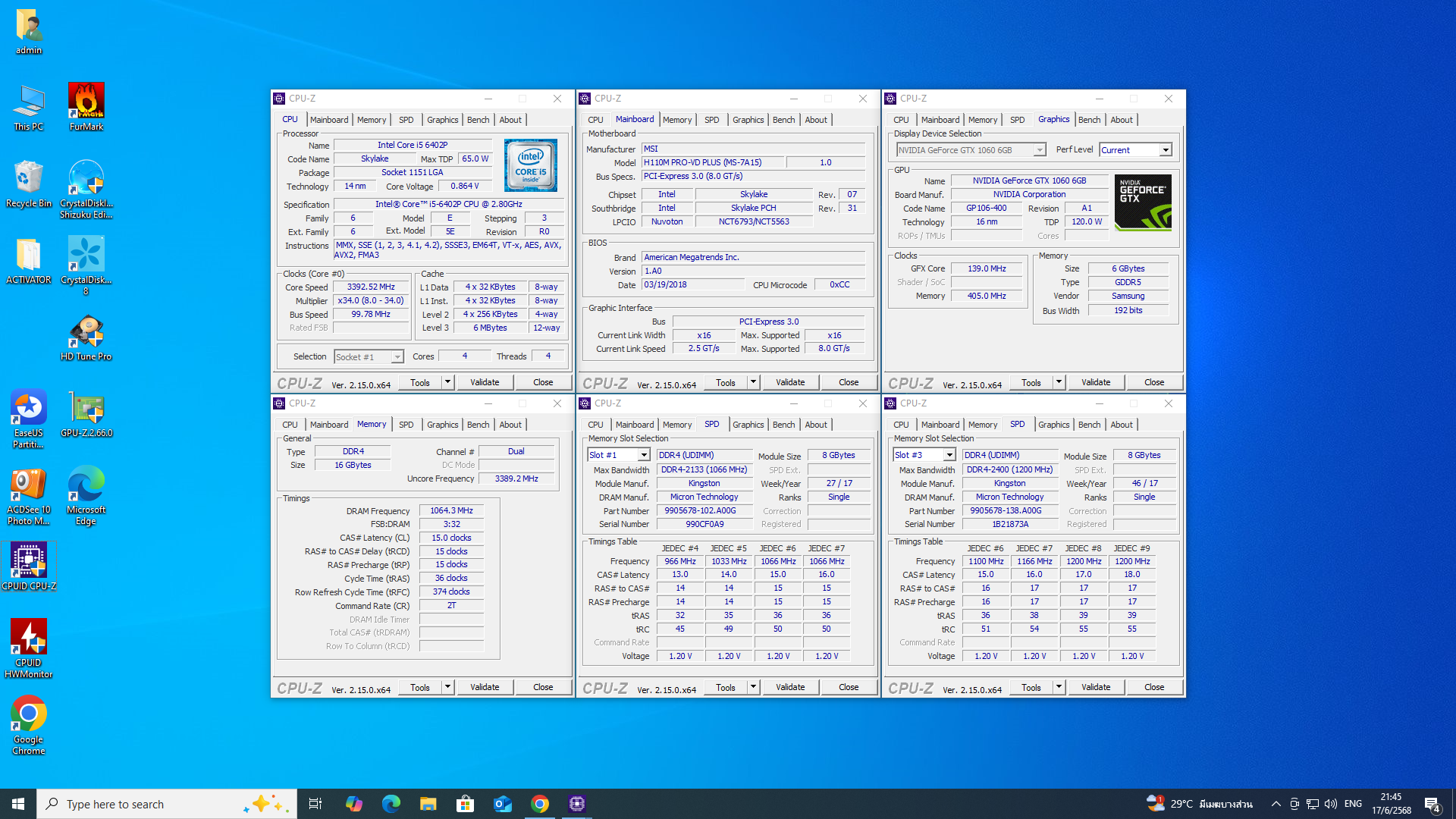Open Google Chrome from taskbar
The width and height of the screenshot is (1456, 819).
point(540,804)
